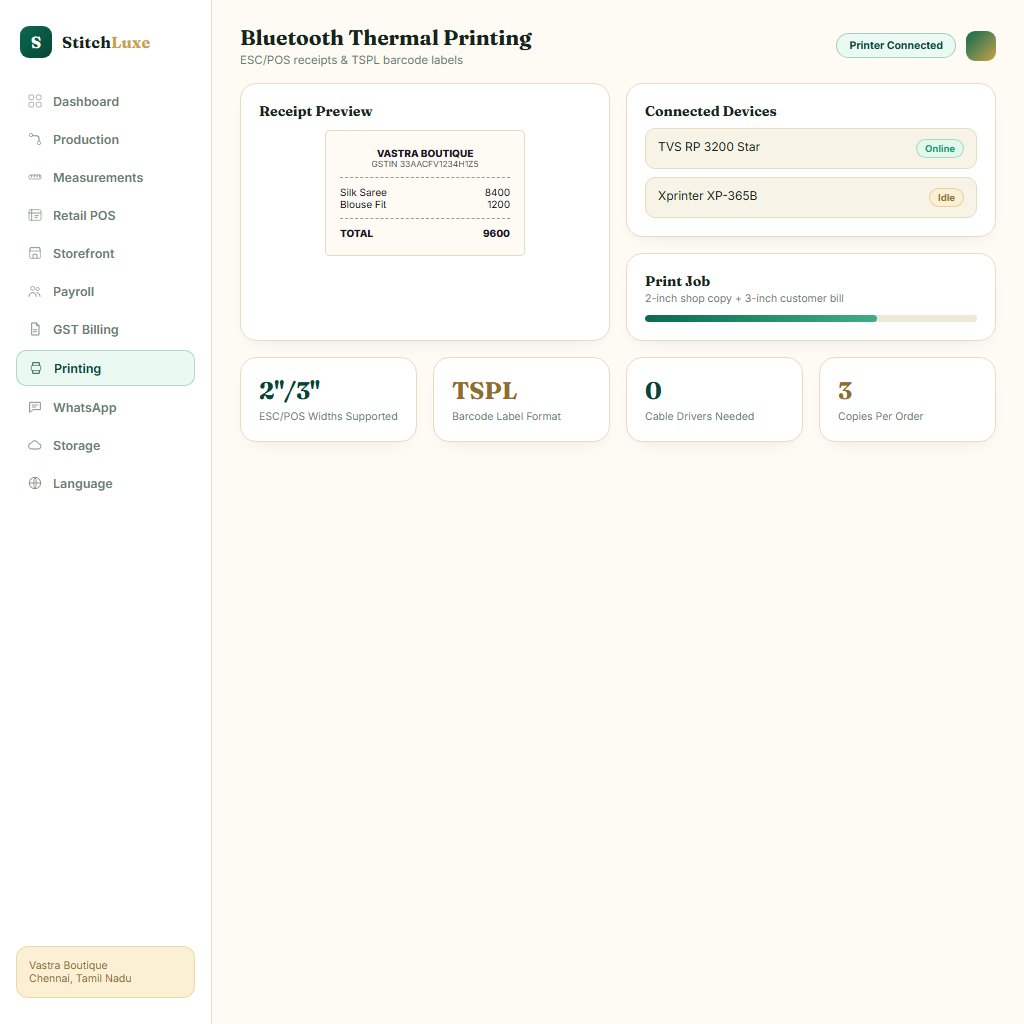Click the Payroll people icon

(x=35, y=291)
